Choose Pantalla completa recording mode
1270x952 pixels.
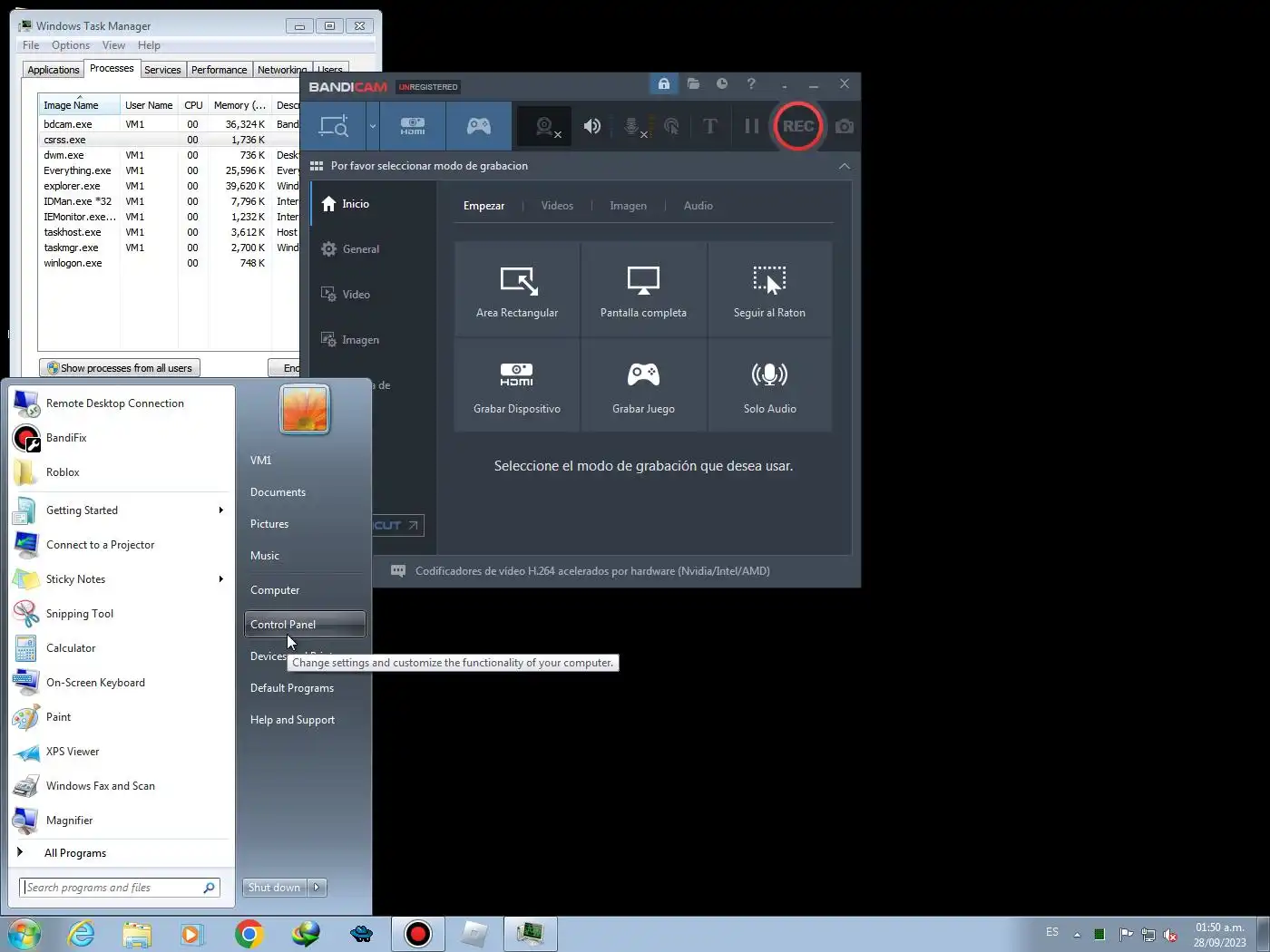(643, 289)
